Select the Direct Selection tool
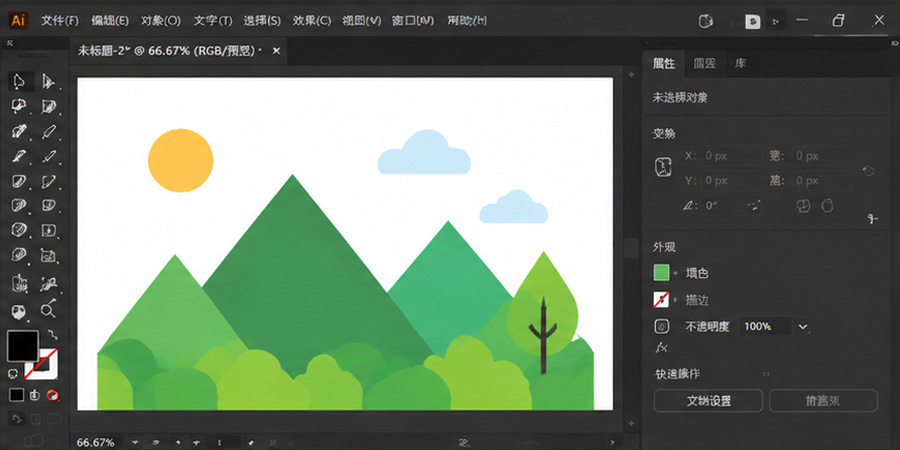The height and width of the screenshot is (450, 900). pyautogui.click(x=48, y=82)
